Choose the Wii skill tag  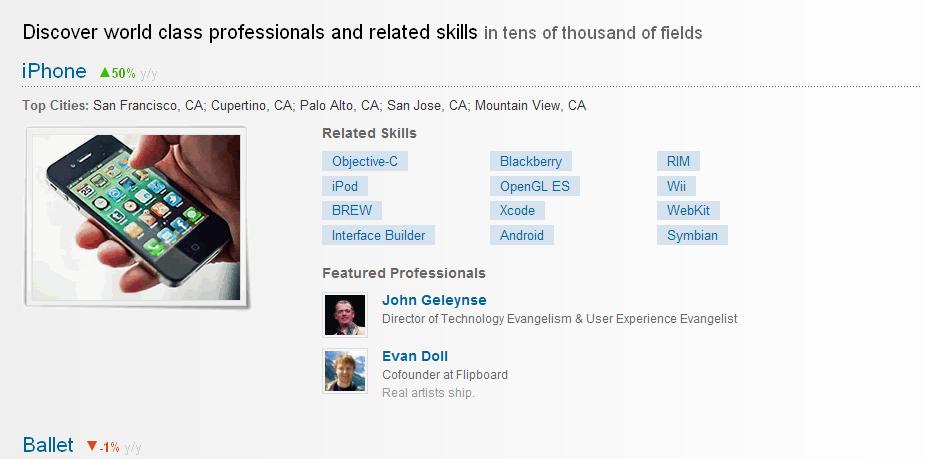coord(676,186)
